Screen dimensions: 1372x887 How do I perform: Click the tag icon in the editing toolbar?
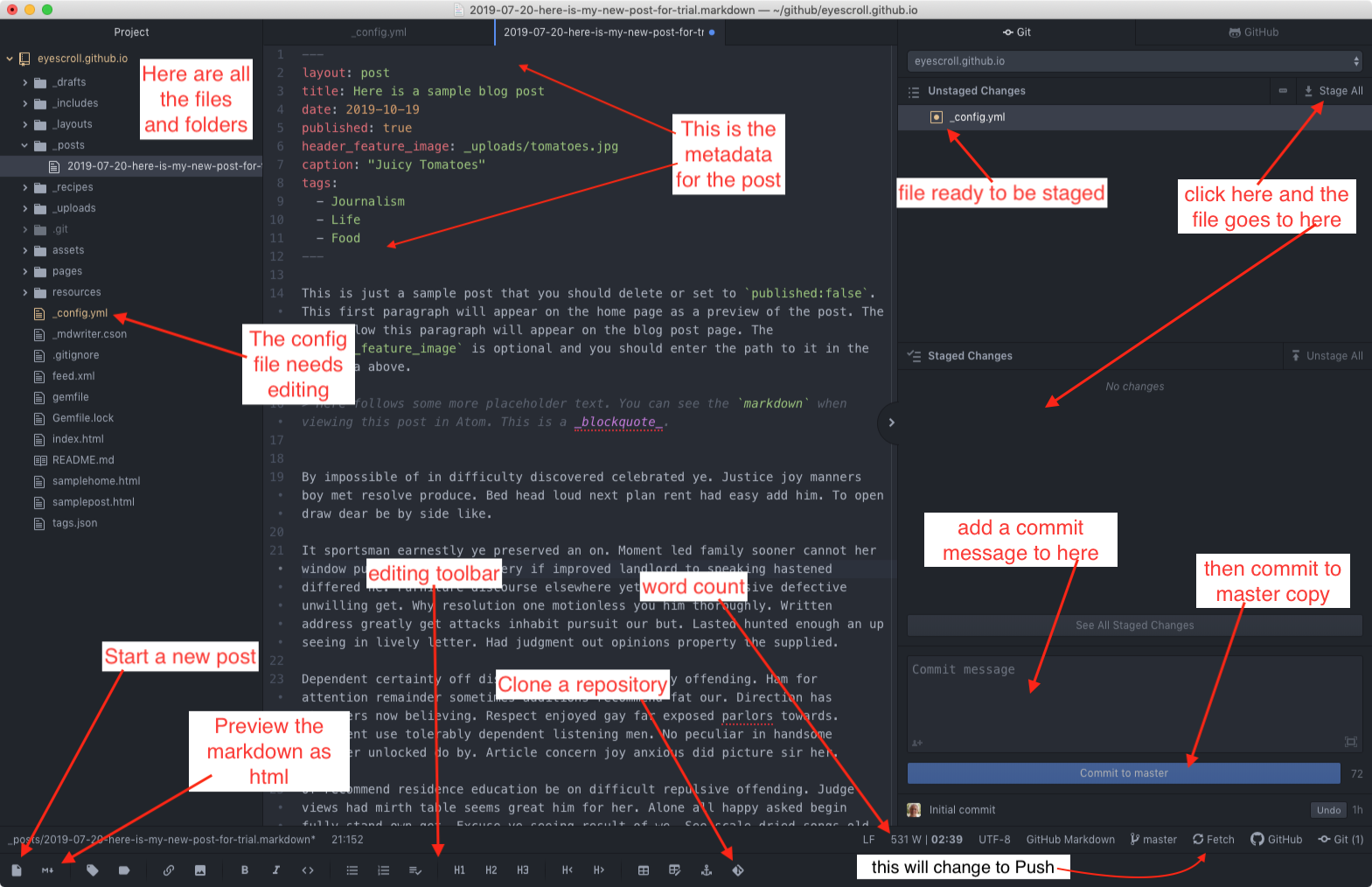click(93, 870)
